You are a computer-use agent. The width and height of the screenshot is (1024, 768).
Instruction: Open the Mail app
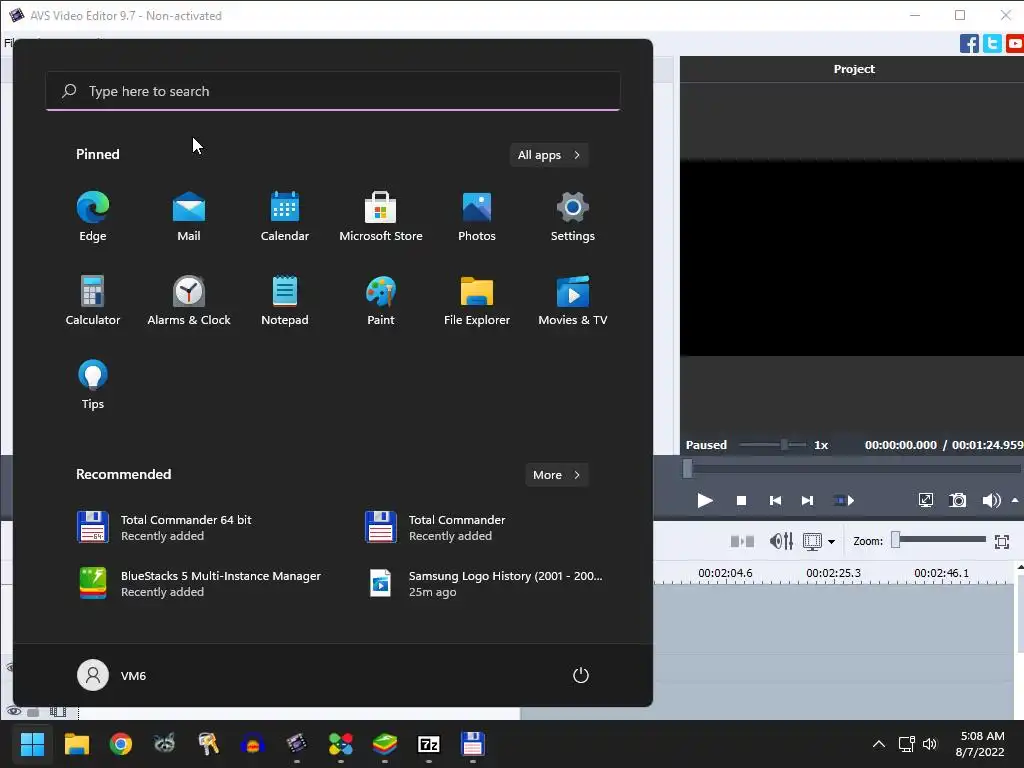[189, 217]
